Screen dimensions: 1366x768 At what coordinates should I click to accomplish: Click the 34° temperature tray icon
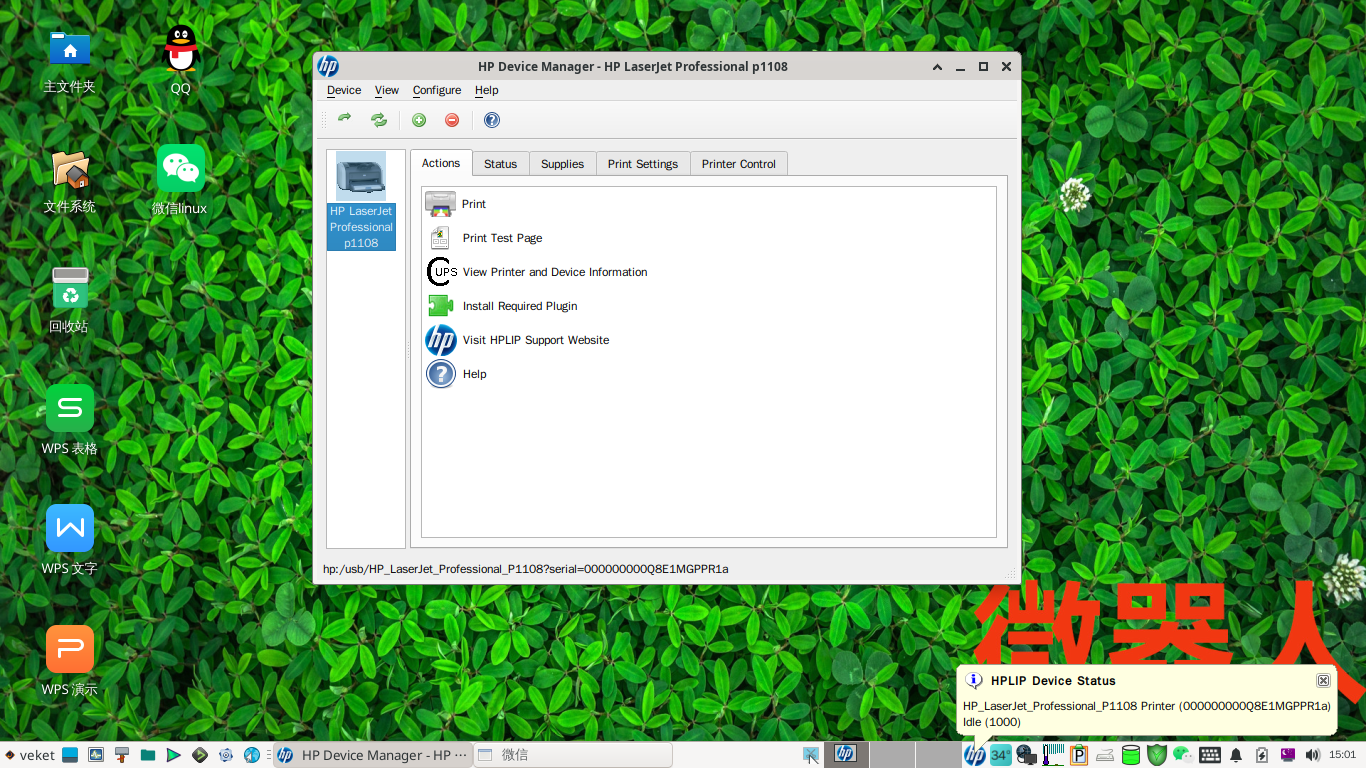click(x=1001, y=755)
